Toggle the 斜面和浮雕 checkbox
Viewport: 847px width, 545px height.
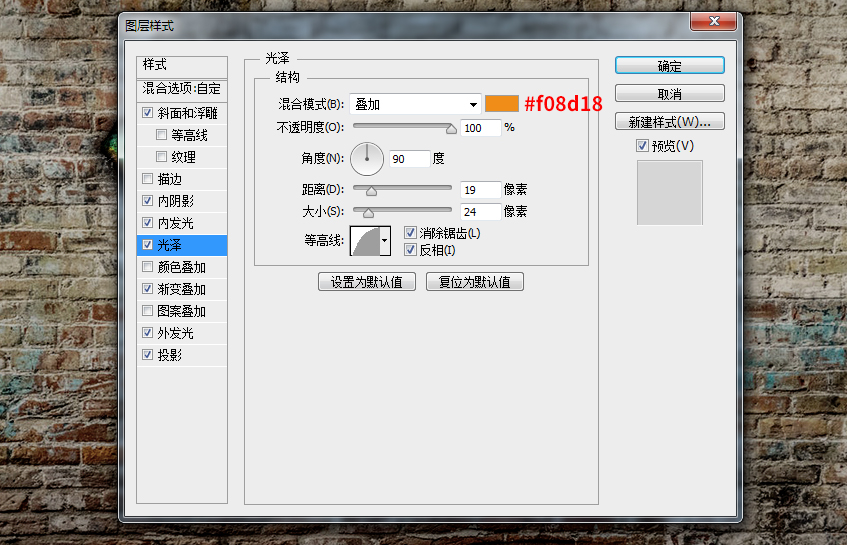147,113
